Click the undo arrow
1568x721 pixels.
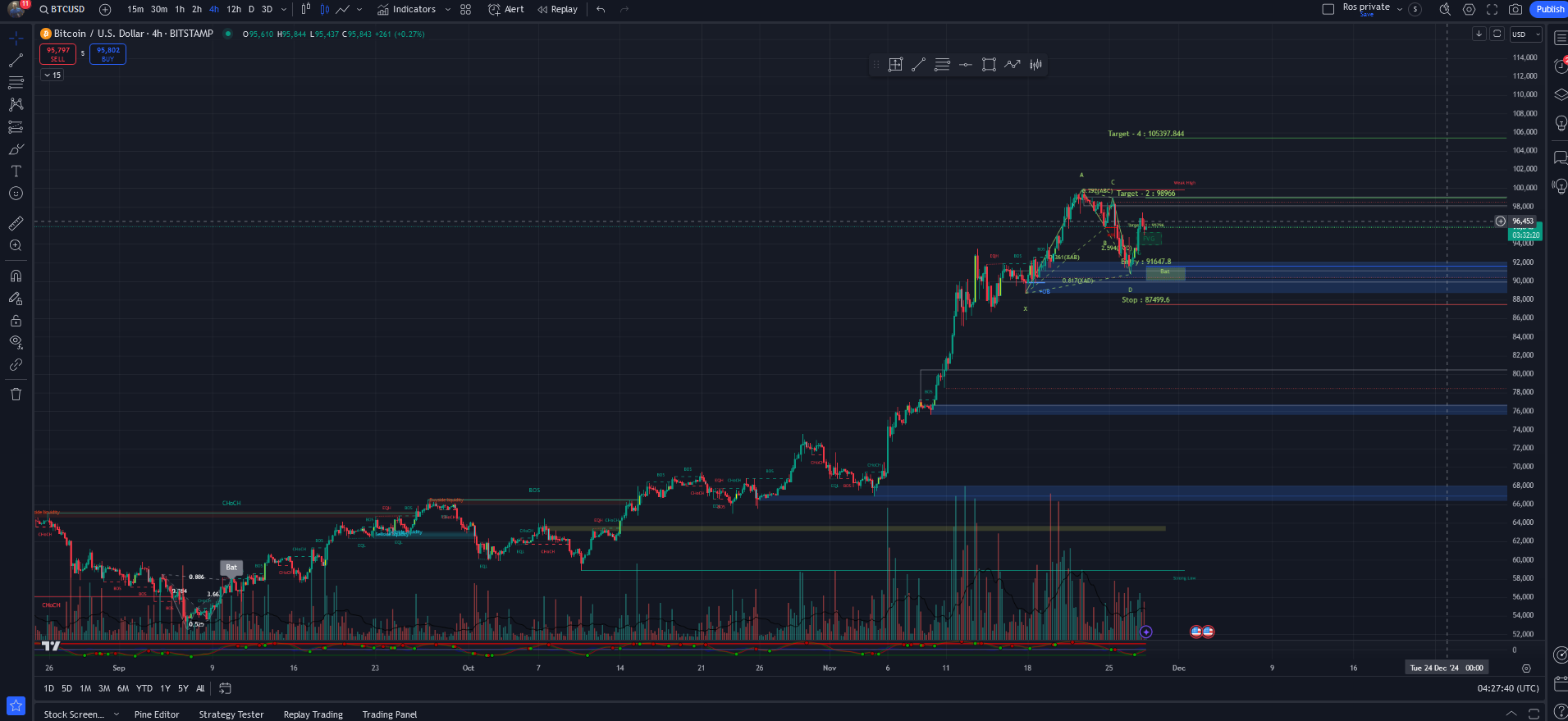601,10
